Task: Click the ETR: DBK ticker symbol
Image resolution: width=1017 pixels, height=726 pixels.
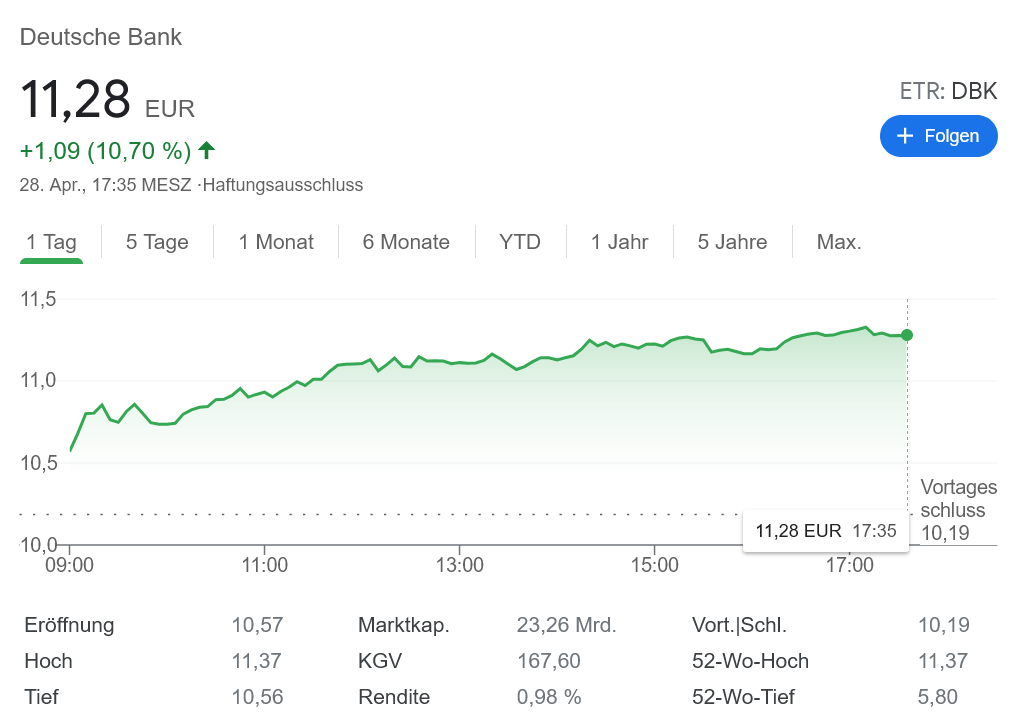Action: point(948,91)
